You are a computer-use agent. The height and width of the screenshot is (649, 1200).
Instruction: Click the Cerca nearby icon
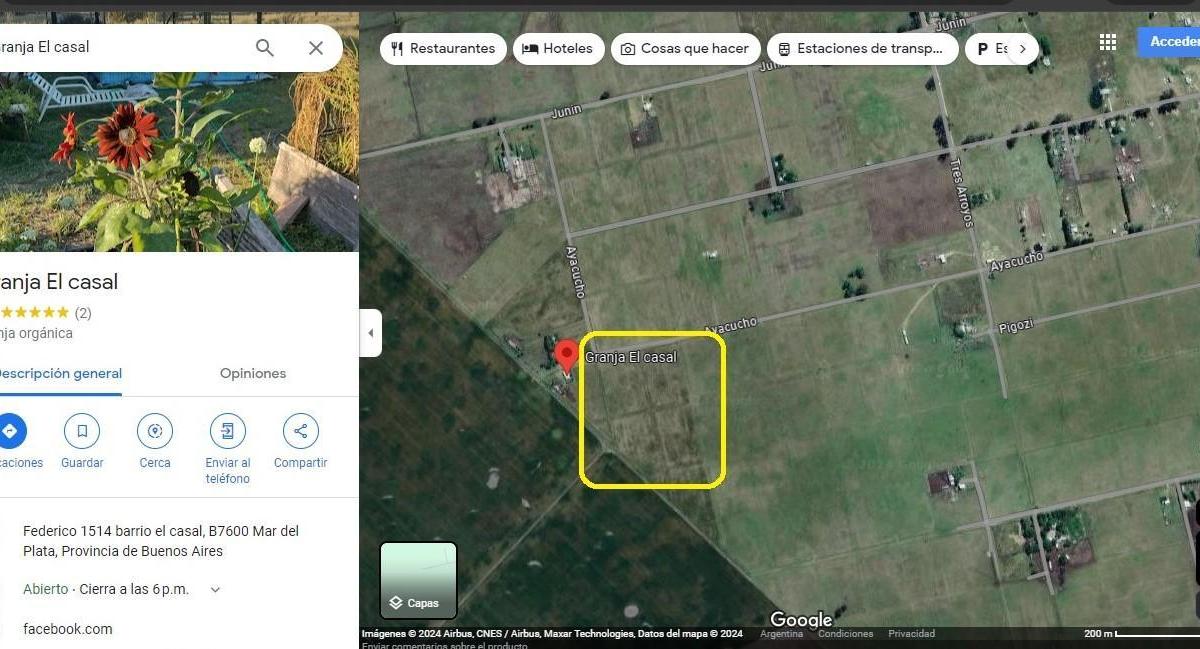[155, 432]
